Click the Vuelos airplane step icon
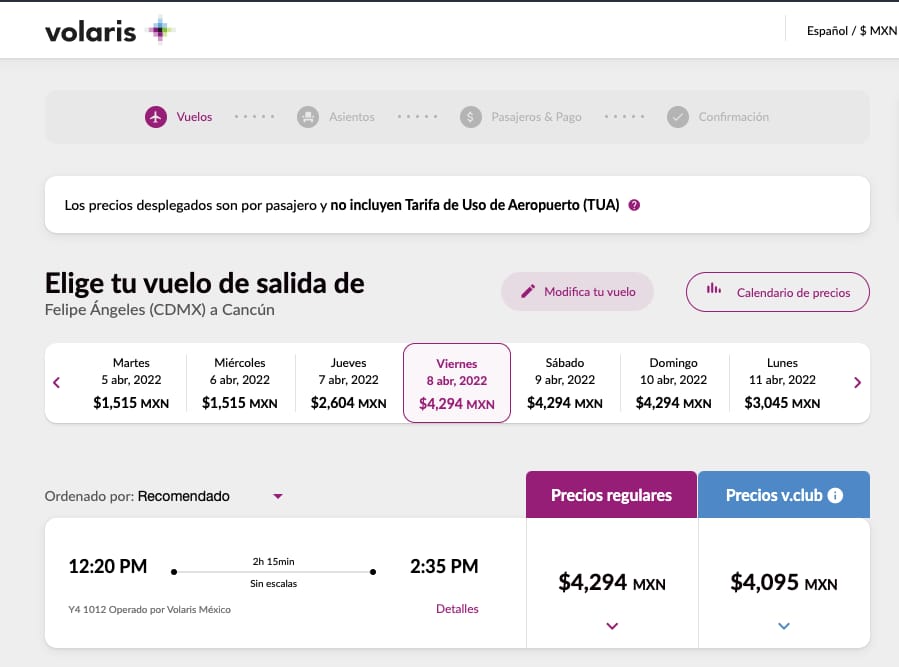The height and width of the screenshot is (667, 899). coord(155,117)
